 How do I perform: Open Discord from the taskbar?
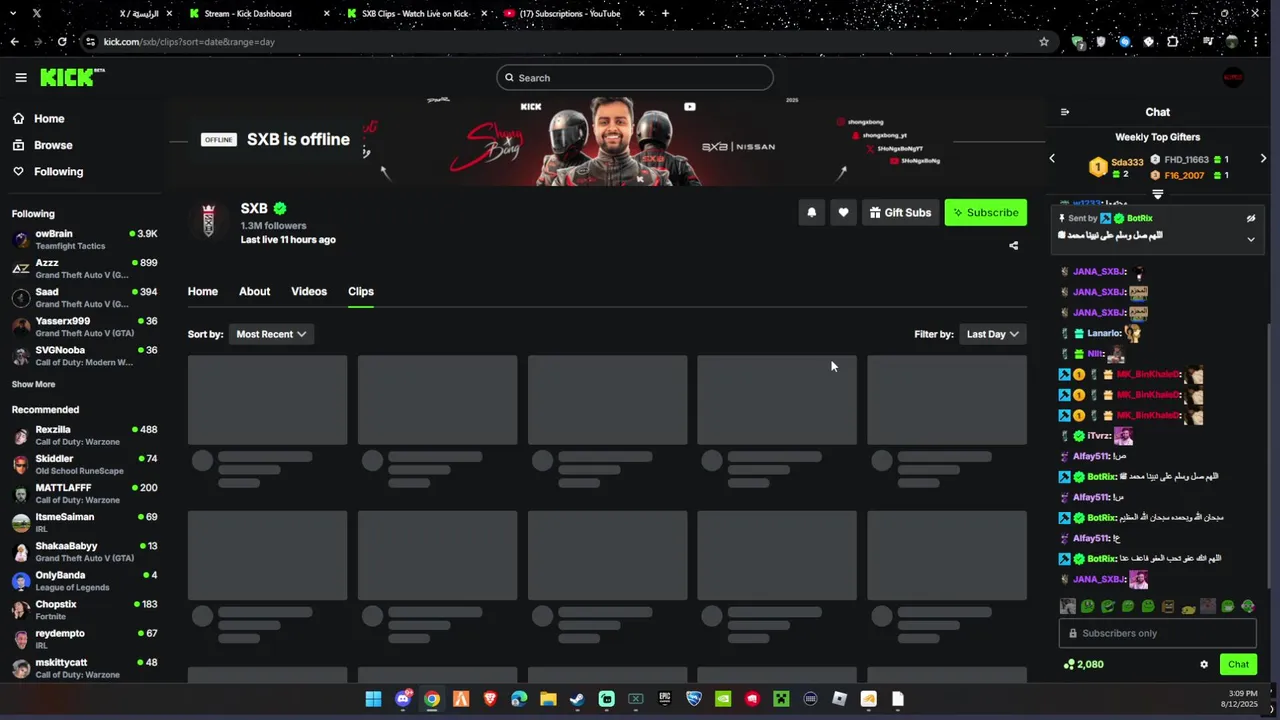(403, 699)
